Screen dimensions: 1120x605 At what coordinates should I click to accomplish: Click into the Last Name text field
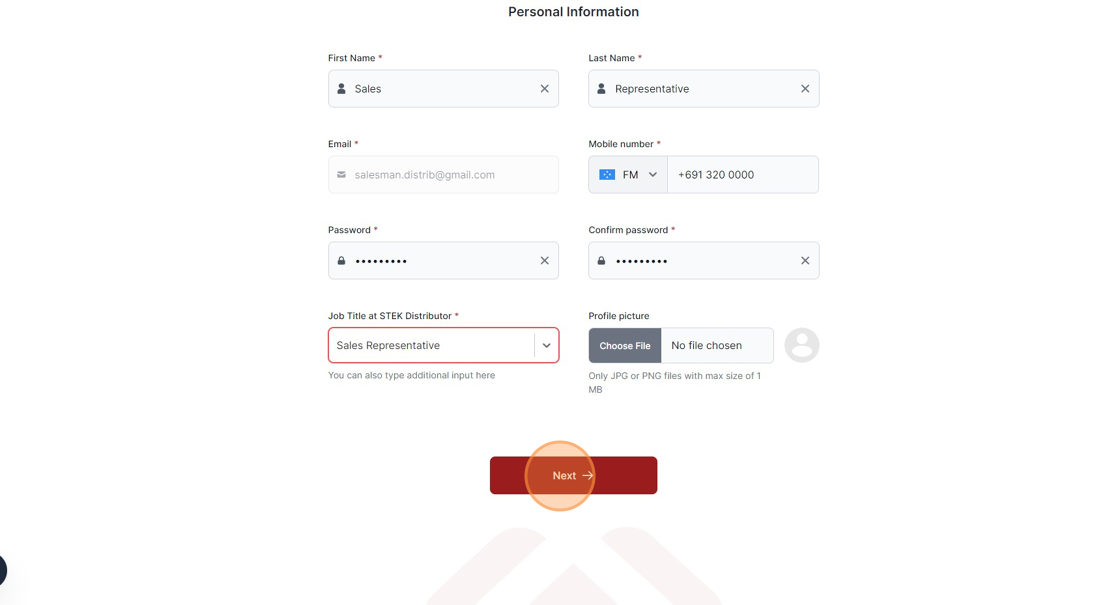tap(704, 89)
